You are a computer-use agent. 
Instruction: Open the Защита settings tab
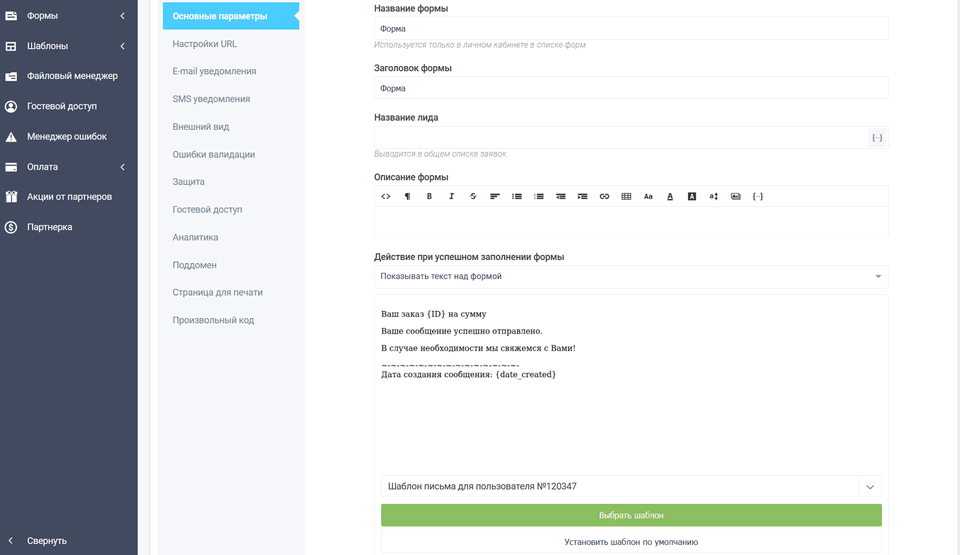point(189,182)
